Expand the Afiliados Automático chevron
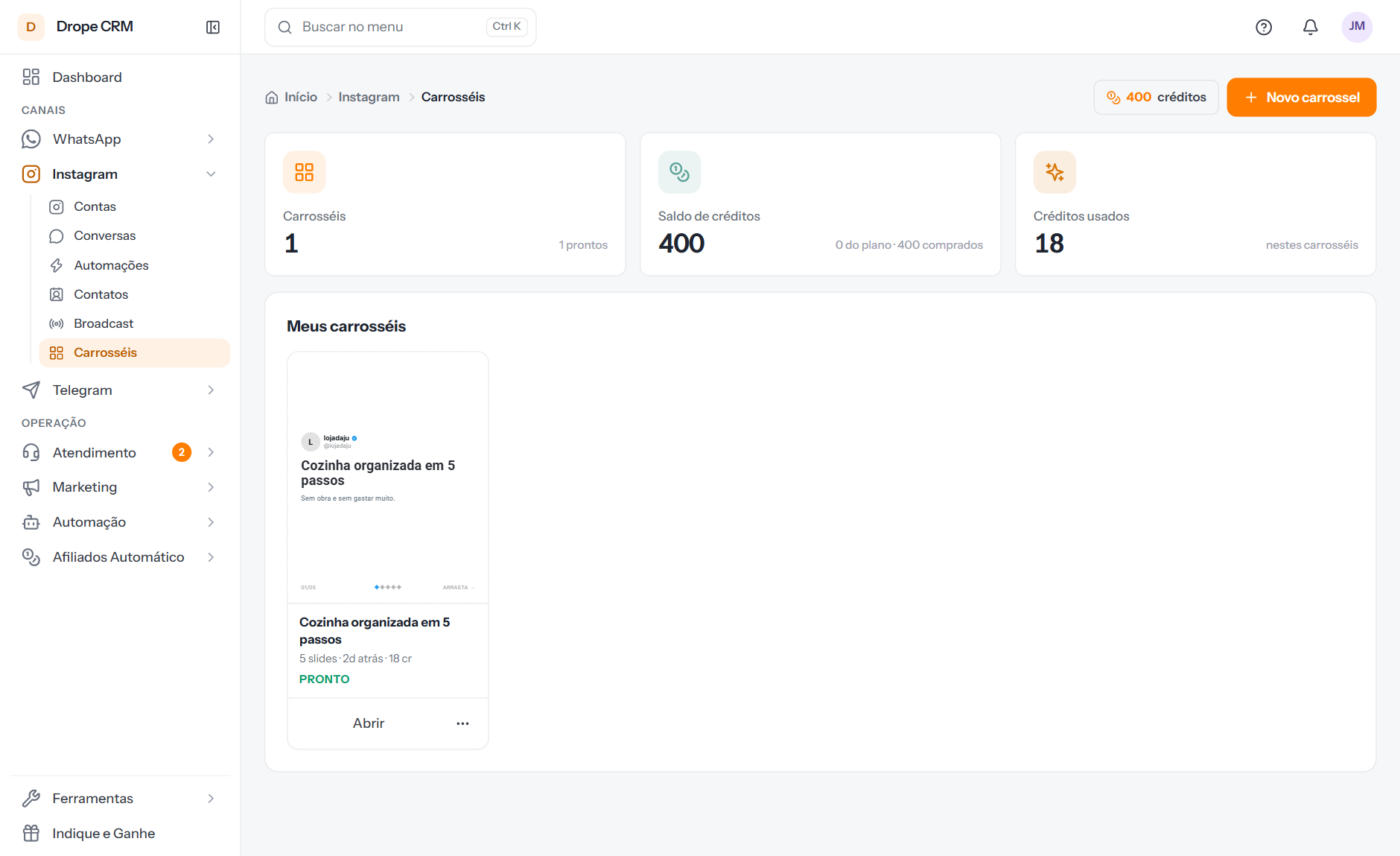Screen dimensions: 1400x856 point(211,557)
